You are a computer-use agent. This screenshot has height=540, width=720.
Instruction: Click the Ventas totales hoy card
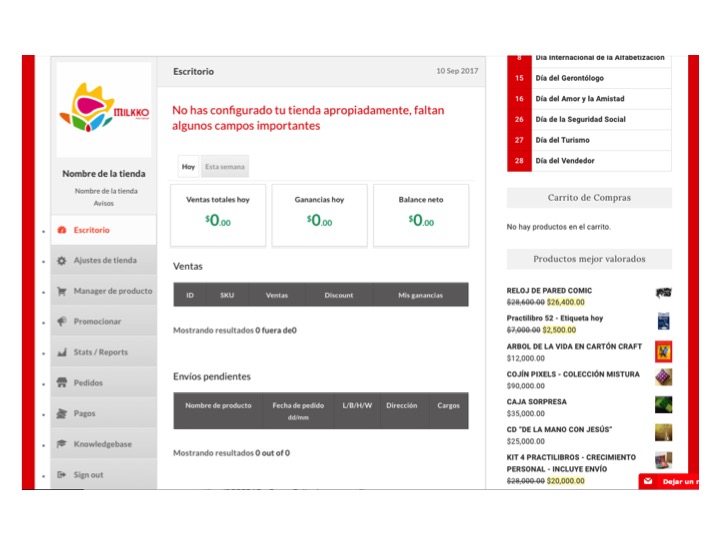tap(218, 215)
